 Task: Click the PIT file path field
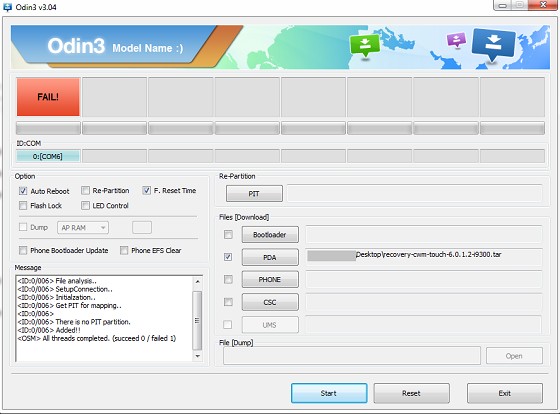tap(415, 193)
